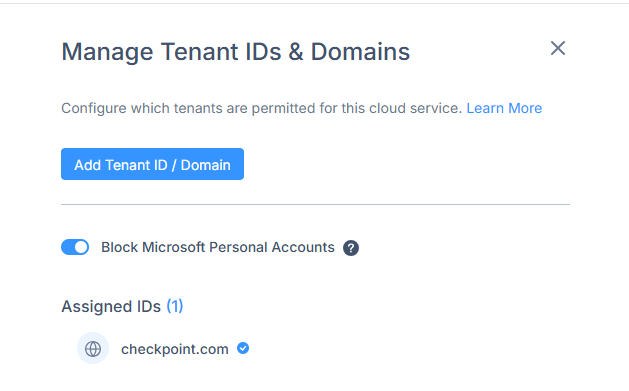Click the Assigned IDs count (1)
This screenshot has height=391, width=629.
tap(174, 306)
